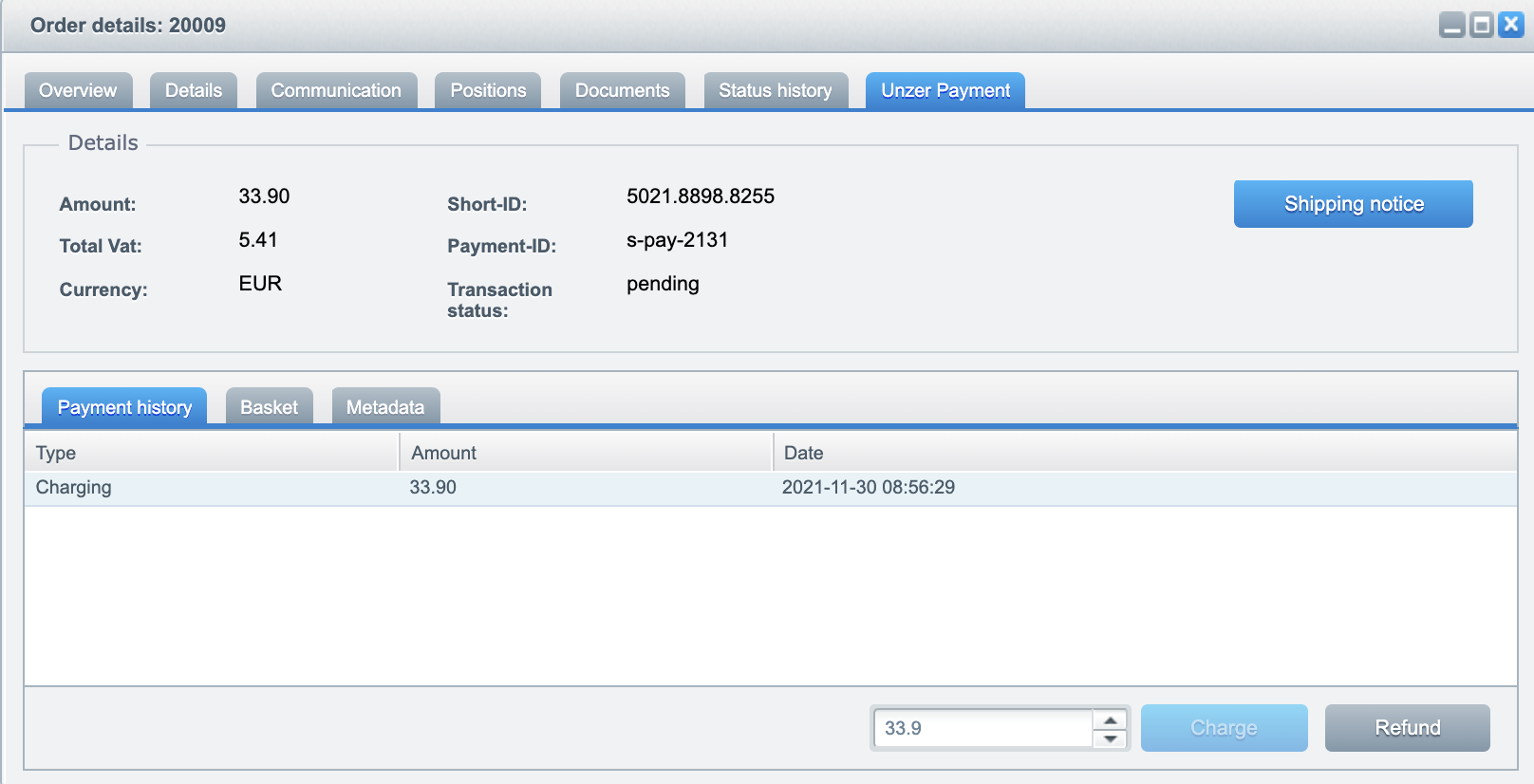1534x784 pixels.
Task: Click the Amount value 33.90 in Details
Action: (264, 196)
